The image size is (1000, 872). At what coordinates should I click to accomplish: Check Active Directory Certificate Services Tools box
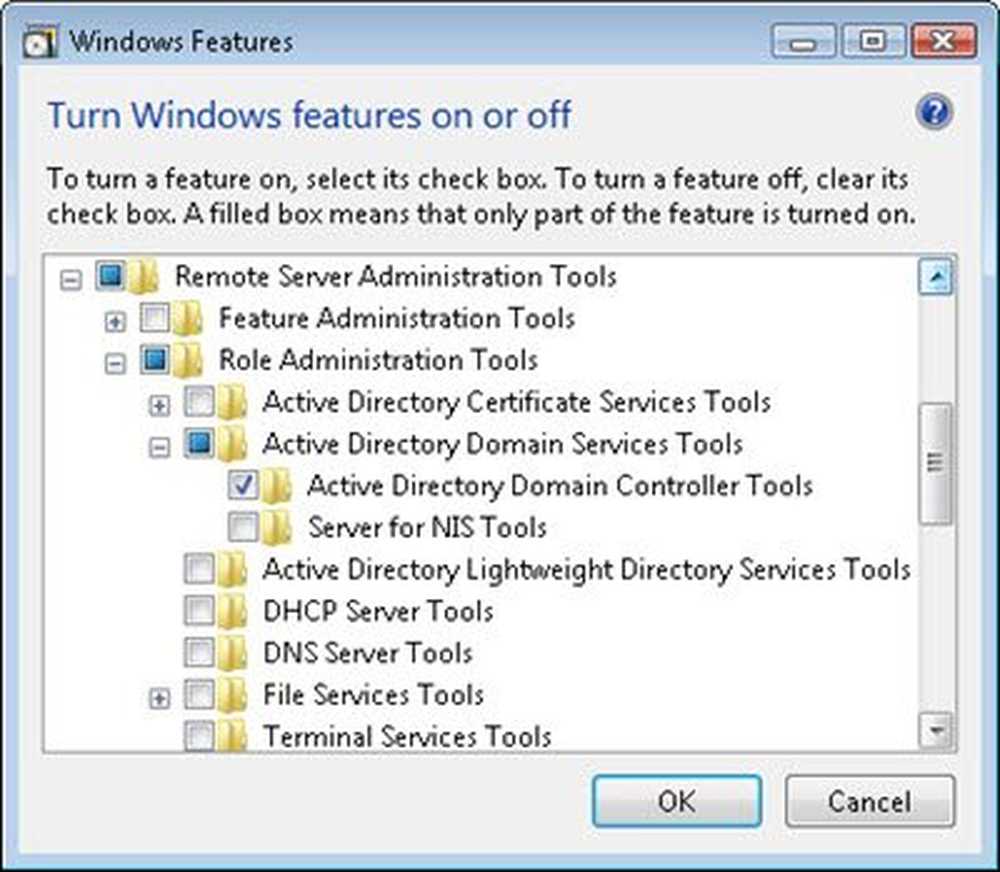[198, 402]
